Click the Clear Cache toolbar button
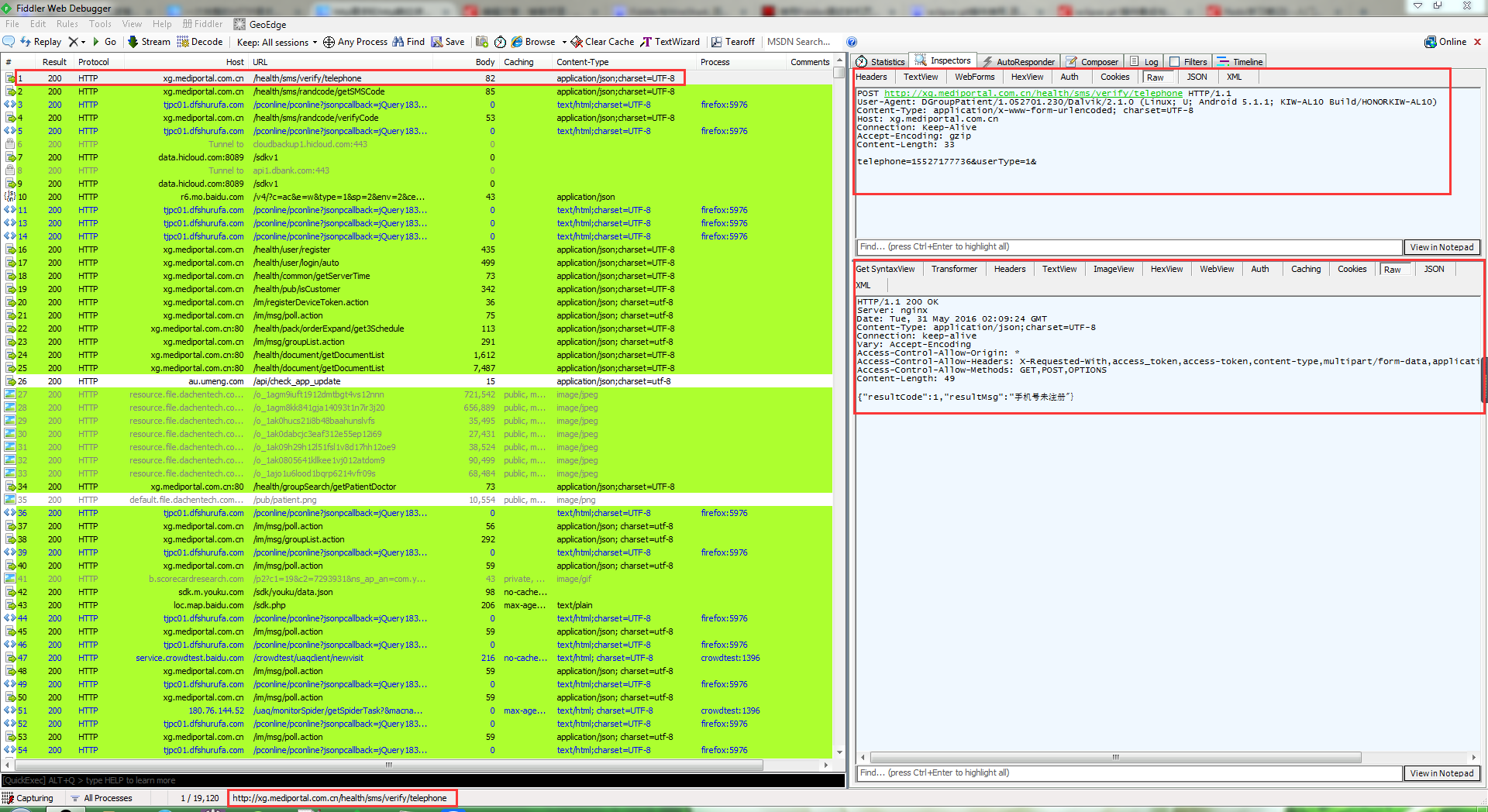 603,42
